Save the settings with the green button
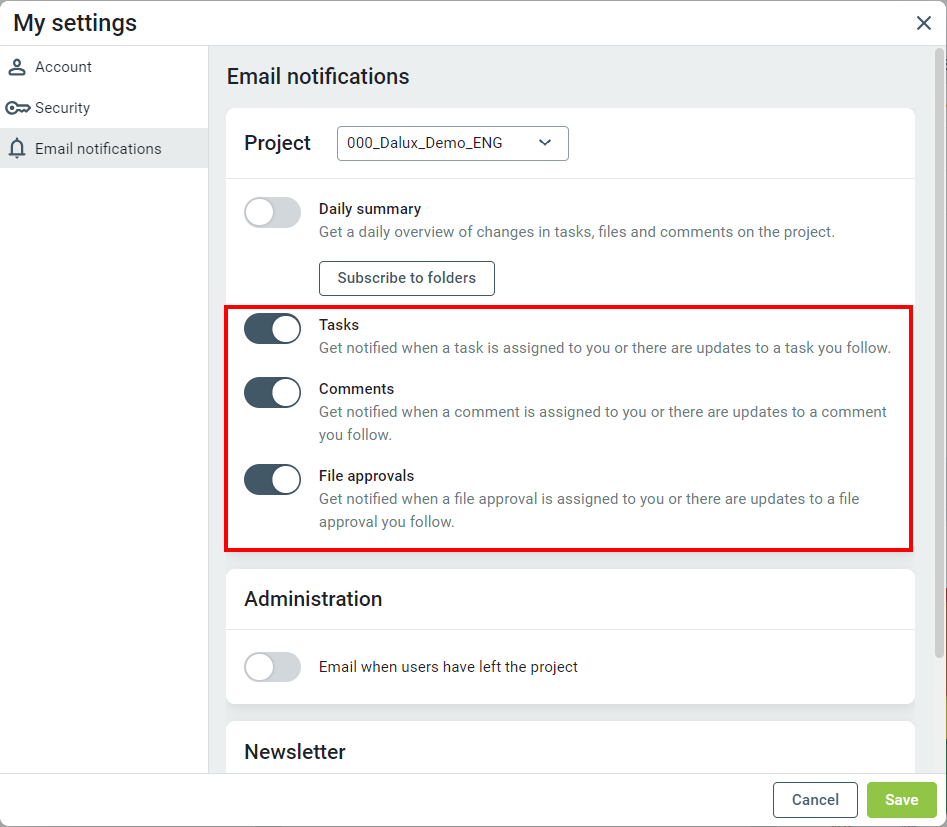The image size is (947, 827). 901,800
